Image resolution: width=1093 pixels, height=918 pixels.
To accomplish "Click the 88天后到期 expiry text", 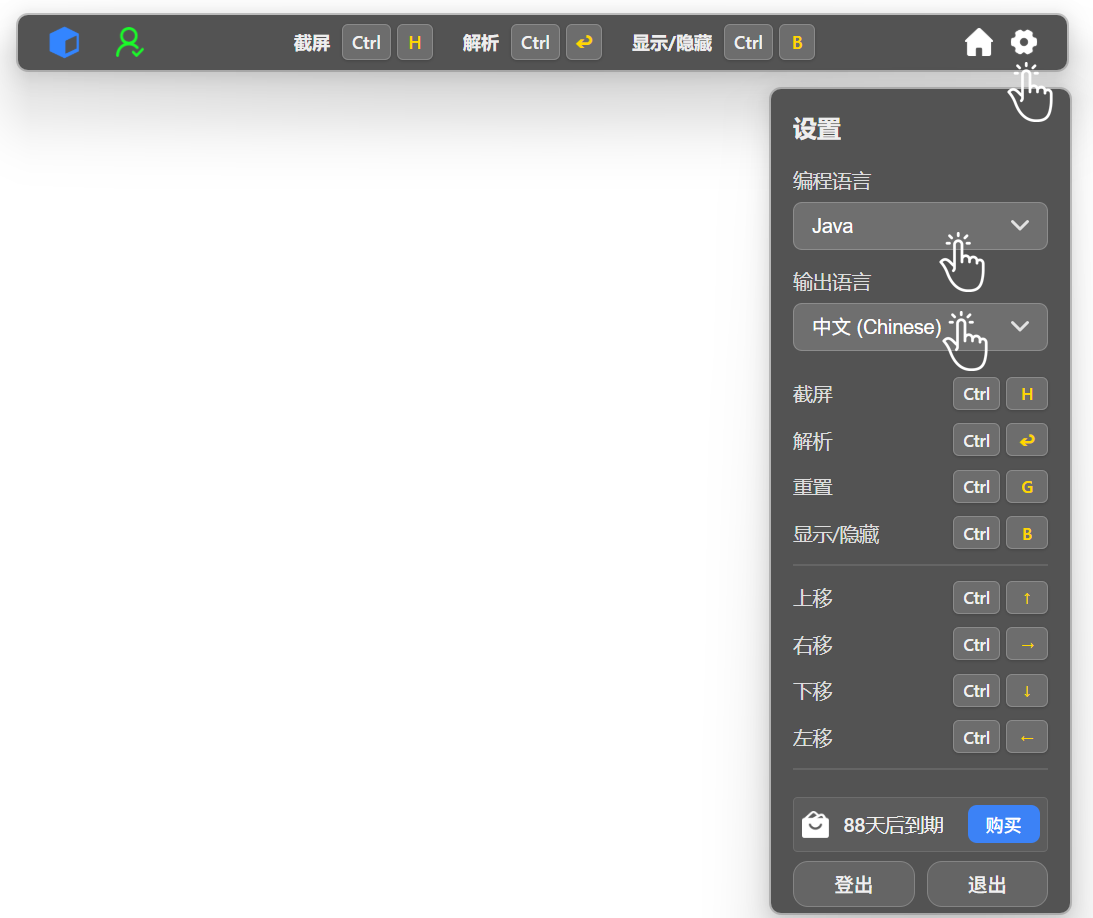I will [893, 826].
